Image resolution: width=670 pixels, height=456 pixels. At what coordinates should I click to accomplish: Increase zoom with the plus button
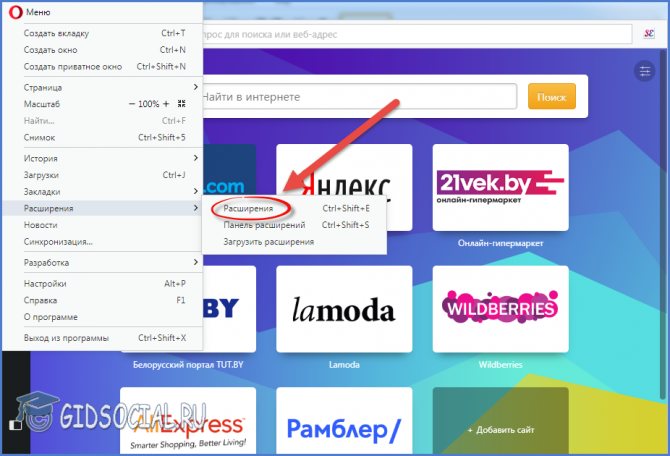166,104
